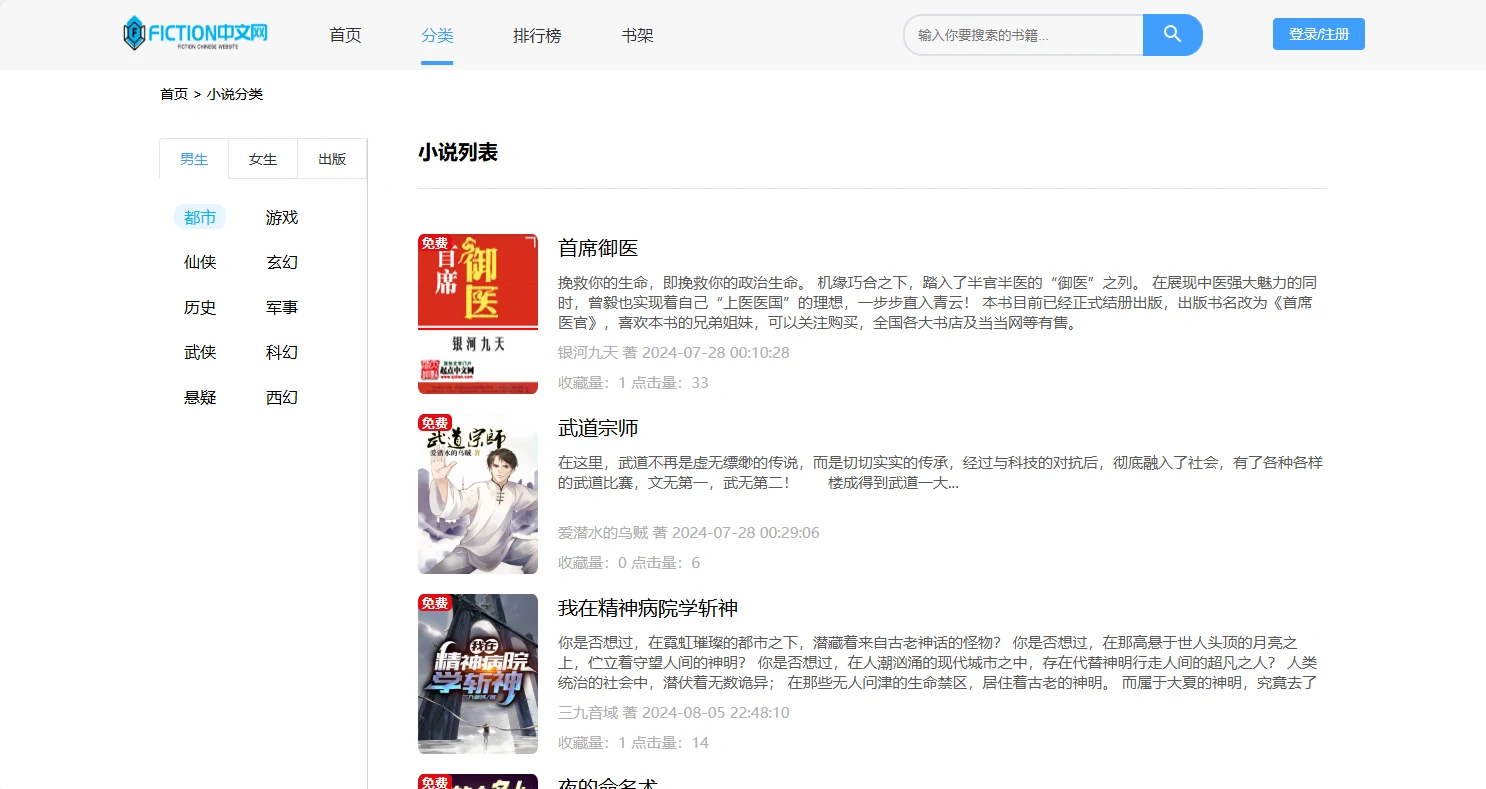Go to 首页 in the top navigation

345,36
